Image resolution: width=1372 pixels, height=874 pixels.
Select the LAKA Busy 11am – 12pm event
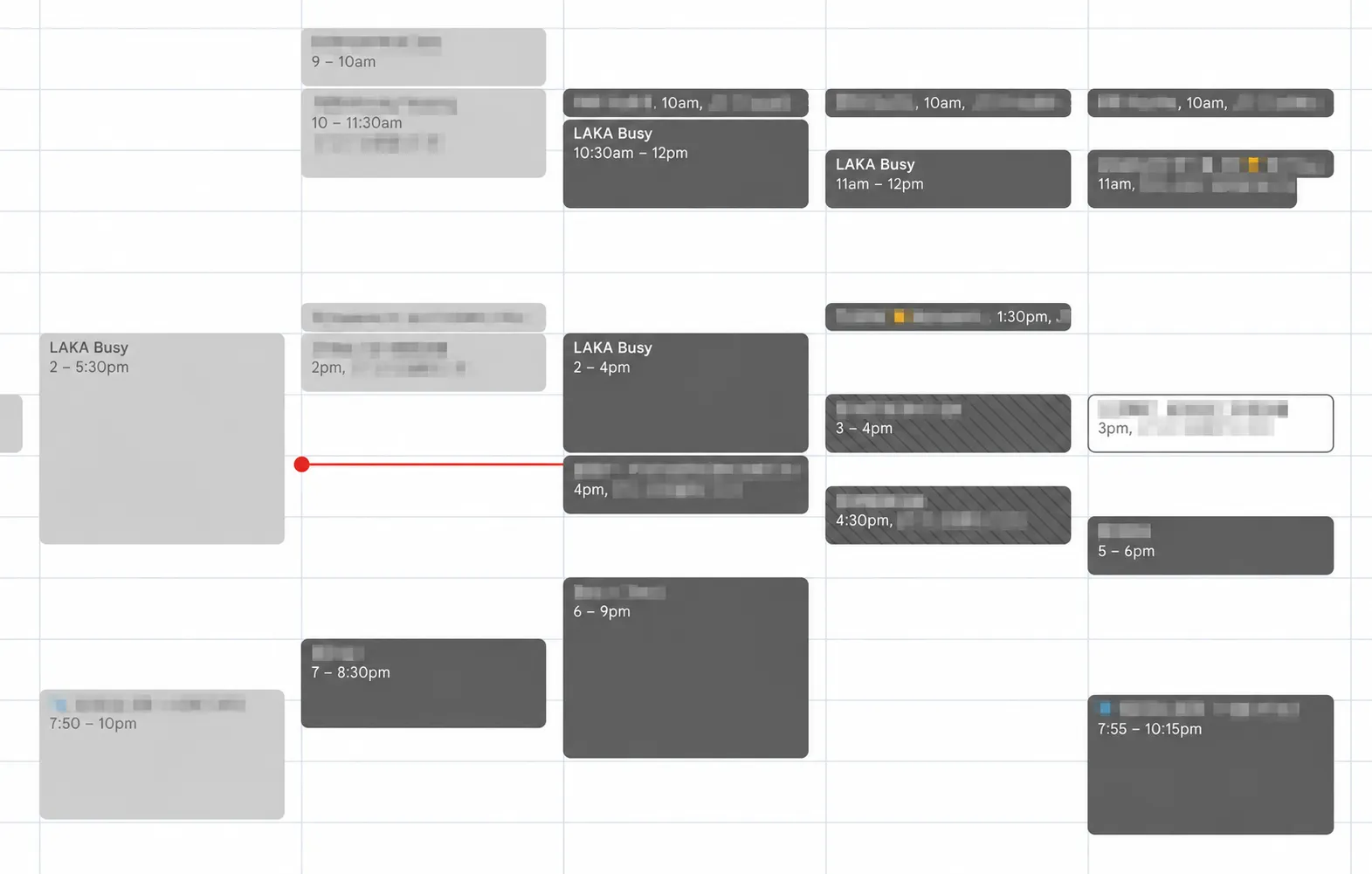[x=948, y=179]
